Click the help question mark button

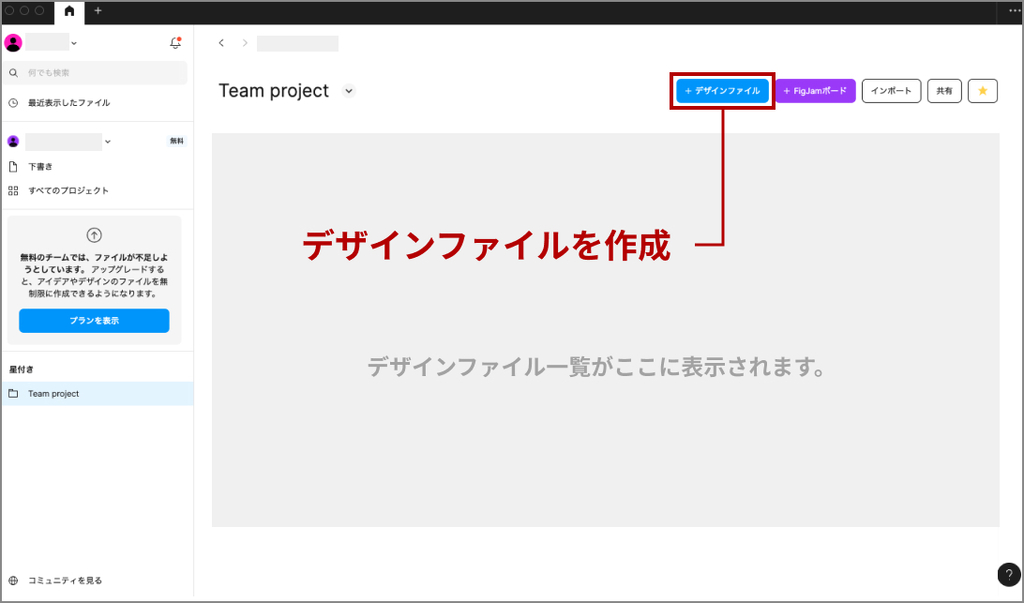pos(1008,574)
